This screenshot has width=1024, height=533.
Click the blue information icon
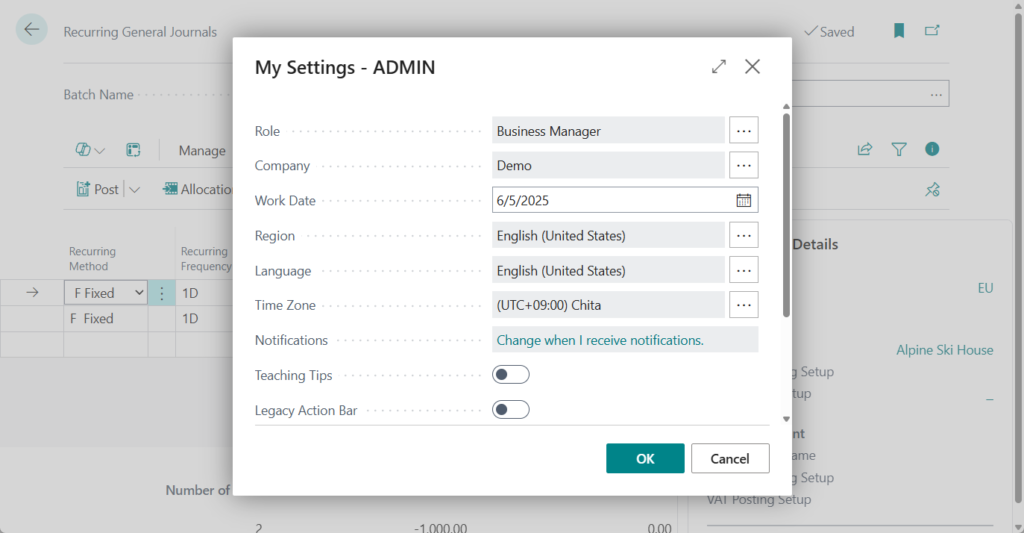click(x=932, y=150)
